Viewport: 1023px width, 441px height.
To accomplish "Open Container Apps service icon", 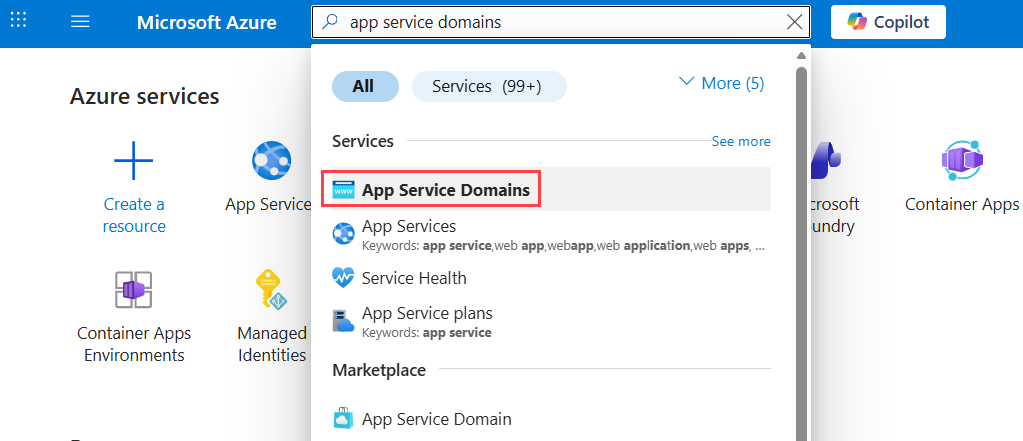I will click(x=962, y=160).
